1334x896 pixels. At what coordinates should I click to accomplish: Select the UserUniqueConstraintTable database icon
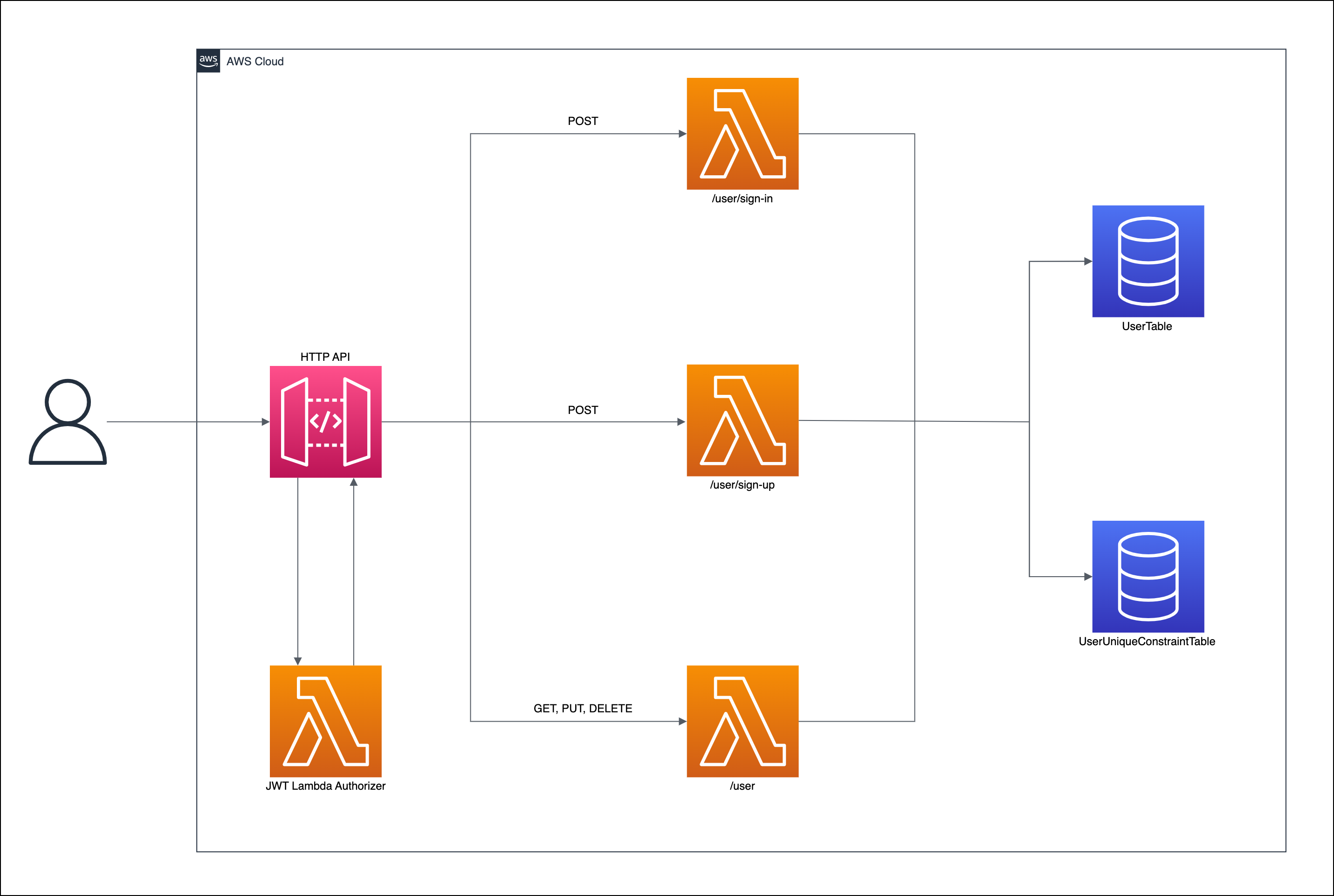point(1148,576)
